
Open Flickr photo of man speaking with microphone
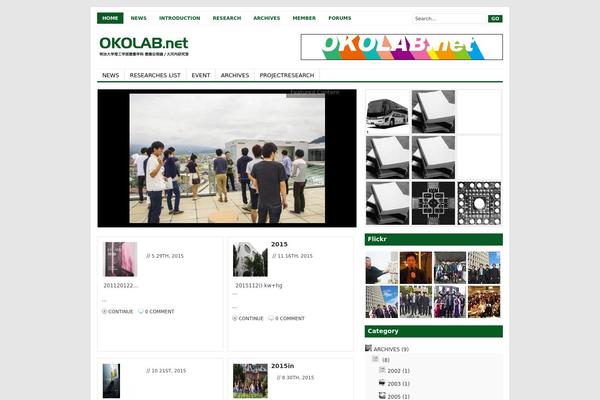416,268
